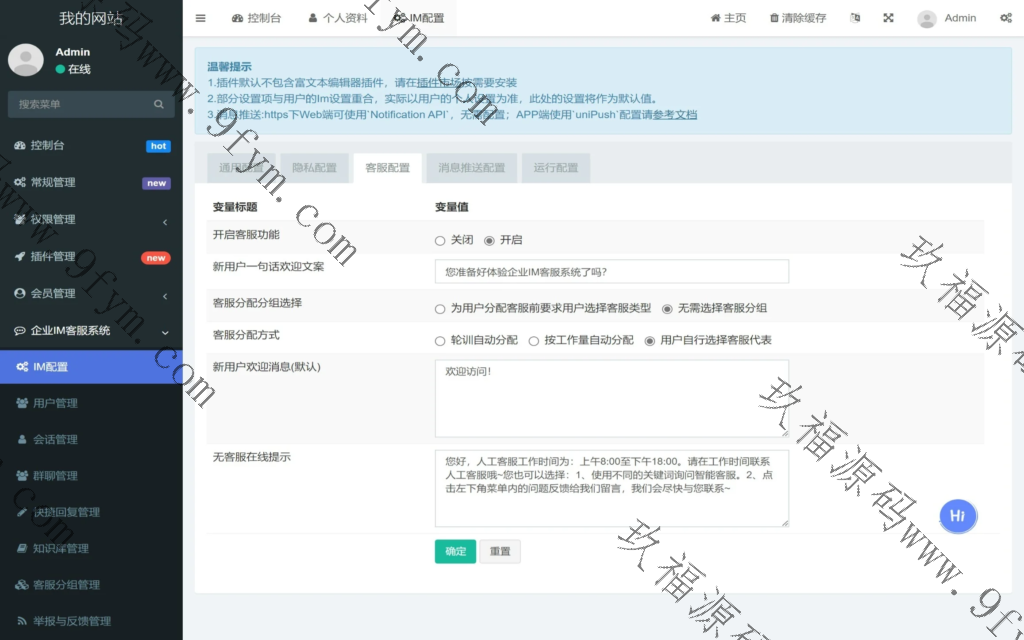The width and height of the screenshot is (1024, 640).
Task: Click the green 确定 button
Action: (455, 551)
